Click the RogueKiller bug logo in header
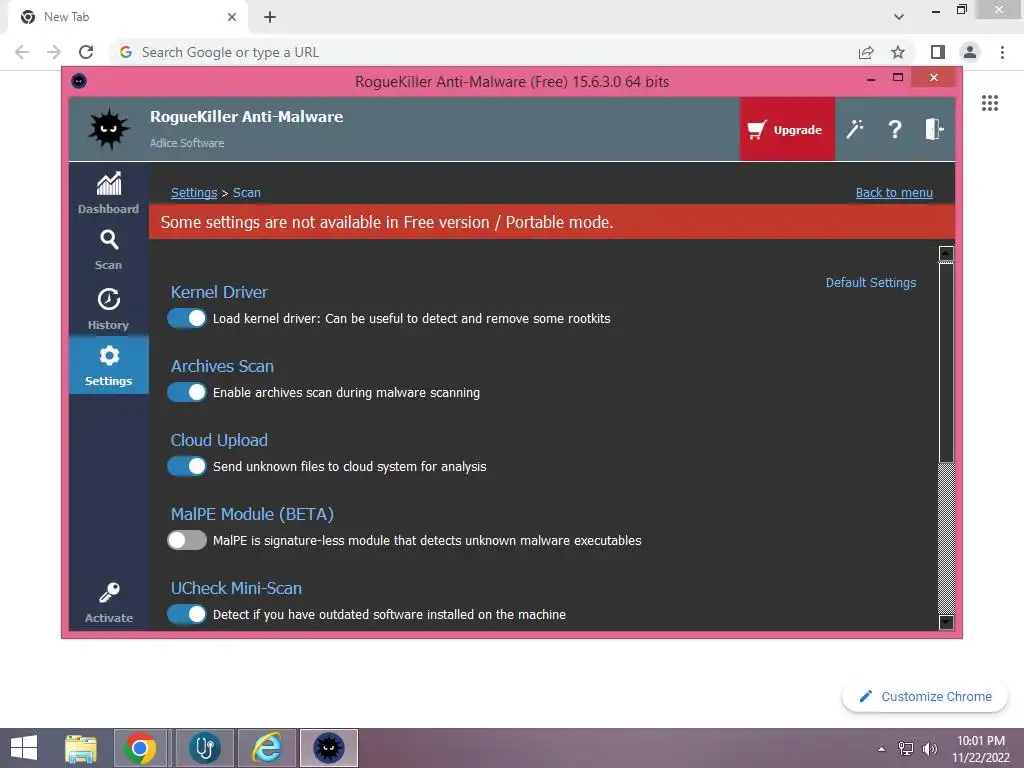The width and height of the screenshot is (1024, 768). [x=108, y=129]
